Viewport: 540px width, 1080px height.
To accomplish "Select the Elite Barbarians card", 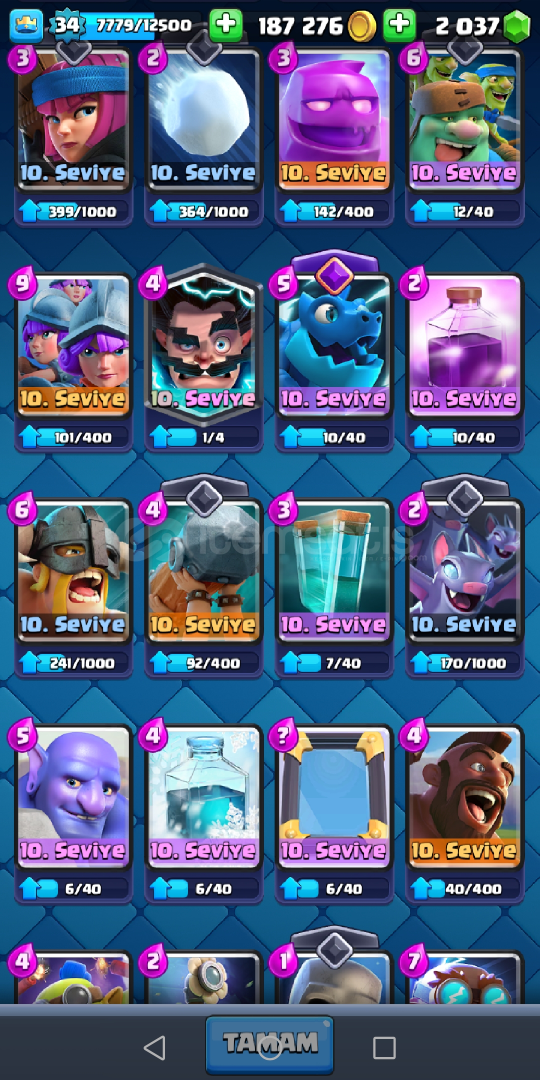I will tap(74, 570).
